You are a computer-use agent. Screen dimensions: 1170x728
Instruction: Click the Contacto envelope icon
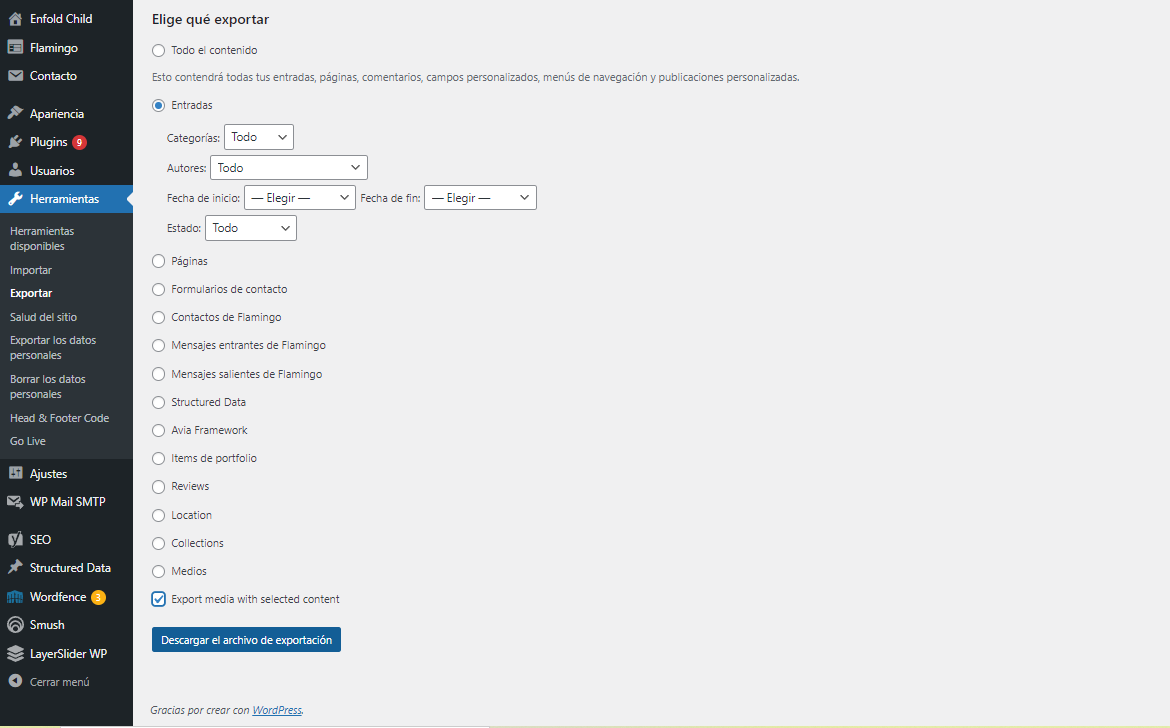(15, 76)
